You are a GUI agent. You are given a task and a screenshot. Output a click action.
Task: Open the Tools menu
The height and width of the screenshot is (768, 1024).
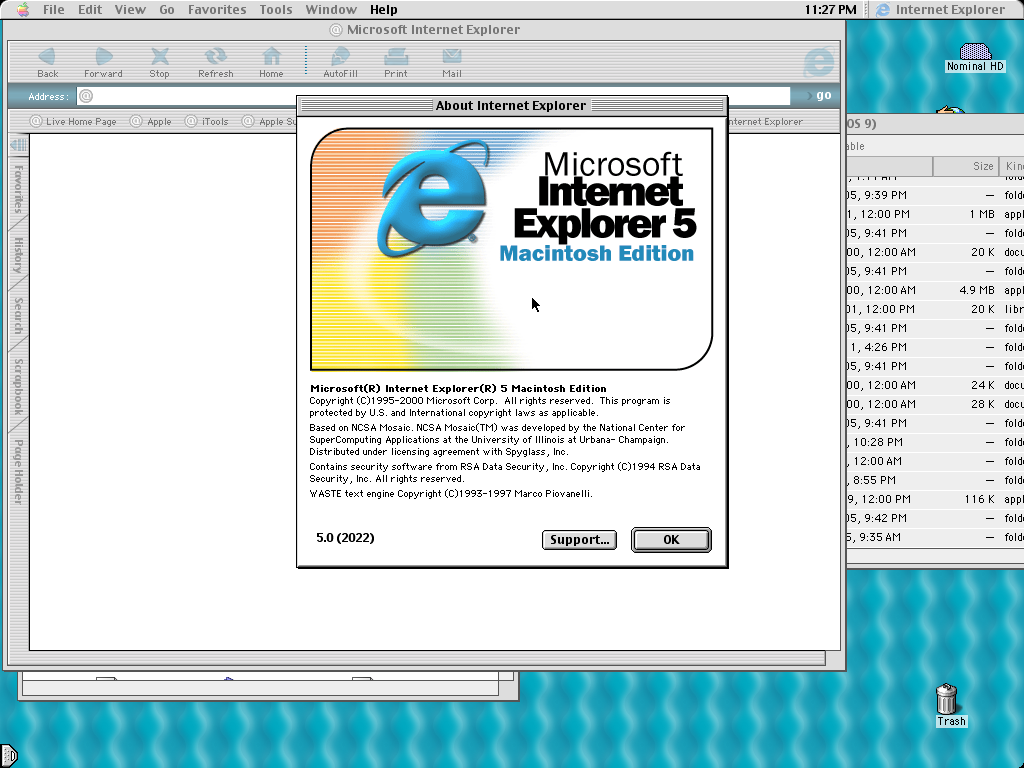276,10
